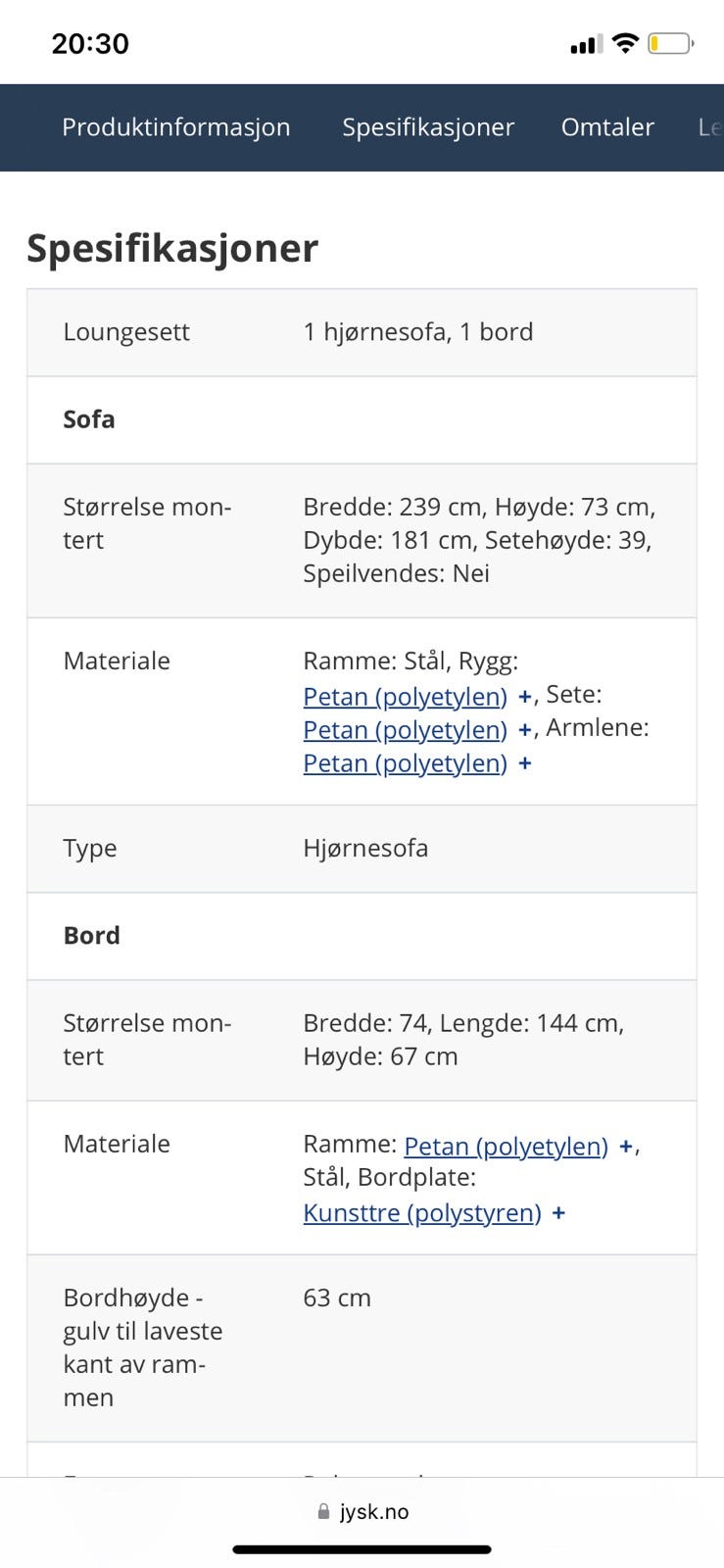Screen dimensions: 724x1568
Task: Expand the plus after the Bord frame Petan link
Action: point(625,1145)
